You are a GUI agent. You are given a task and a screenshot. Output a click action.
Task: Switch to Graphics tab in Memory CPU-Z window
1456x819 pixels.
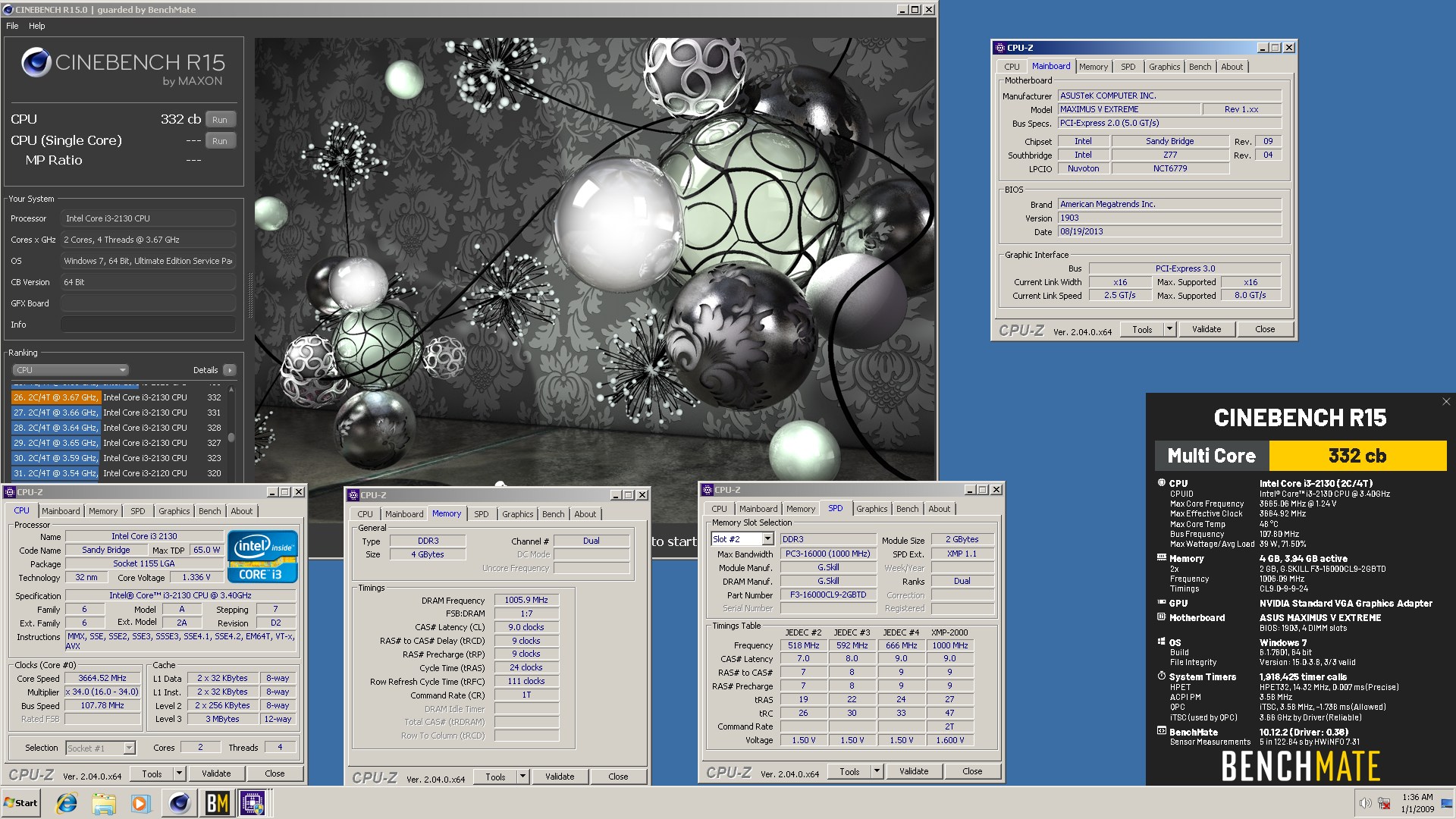517,514
